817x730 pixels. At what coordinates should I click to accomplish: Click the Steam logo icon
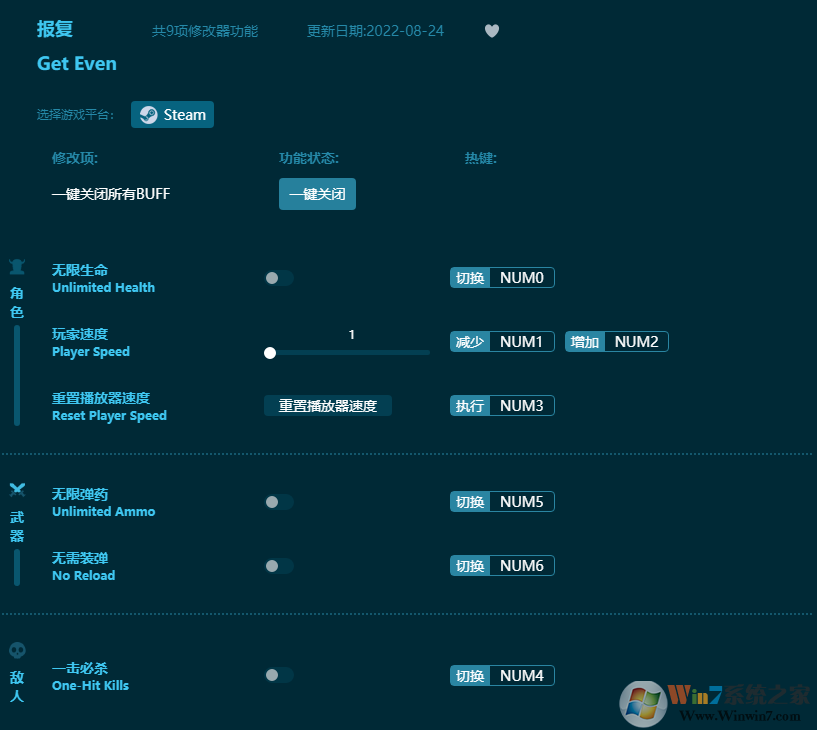pos(148,115)
